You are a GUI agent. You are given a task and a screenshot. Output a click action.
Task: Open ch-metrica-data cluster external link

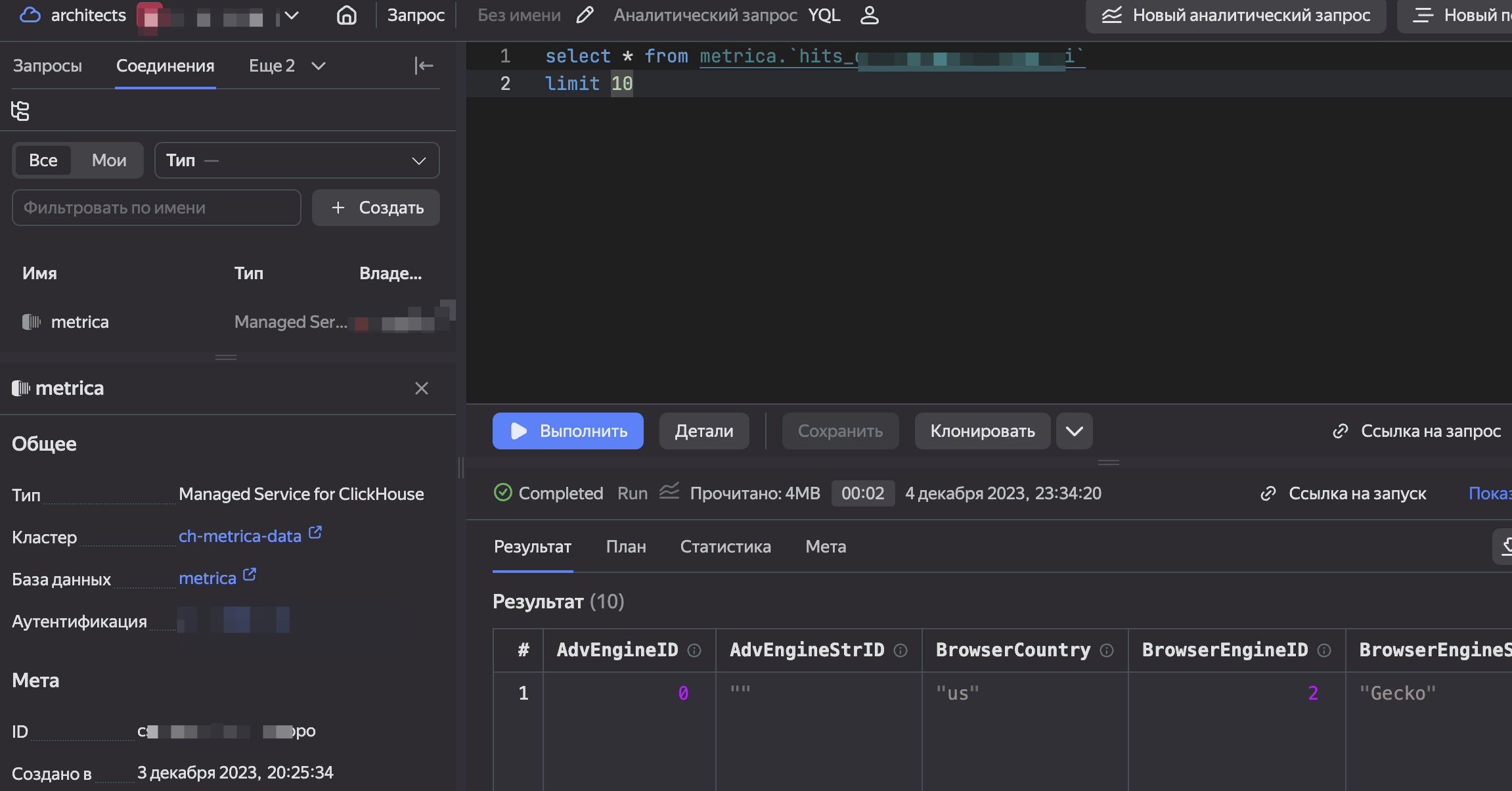coord(315,533)
